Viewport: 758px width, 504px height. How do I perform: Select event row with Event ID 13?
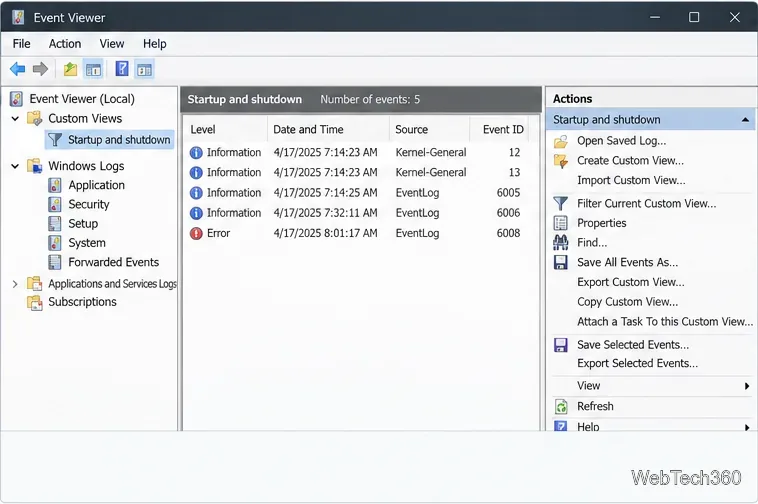pyautogui.click(x=358, y=173)
